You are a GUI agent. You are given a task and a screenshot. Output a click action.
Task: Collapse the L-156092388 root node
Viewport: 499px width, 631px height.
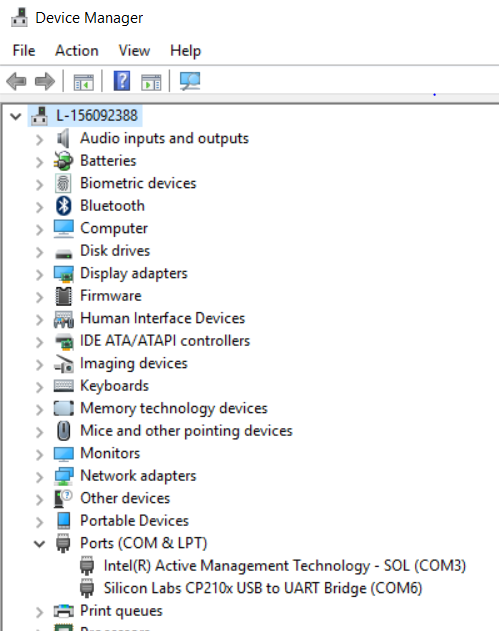15,117
